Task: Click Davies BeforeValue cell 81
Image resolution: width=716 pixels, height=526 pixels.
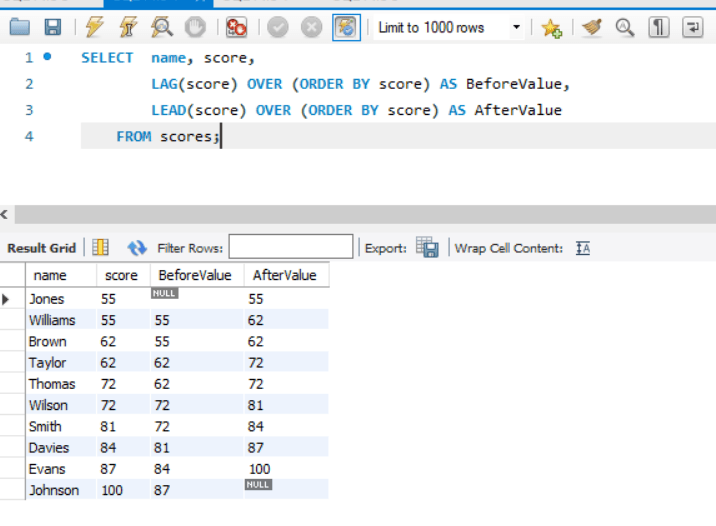Action: [x=197, y=447]
